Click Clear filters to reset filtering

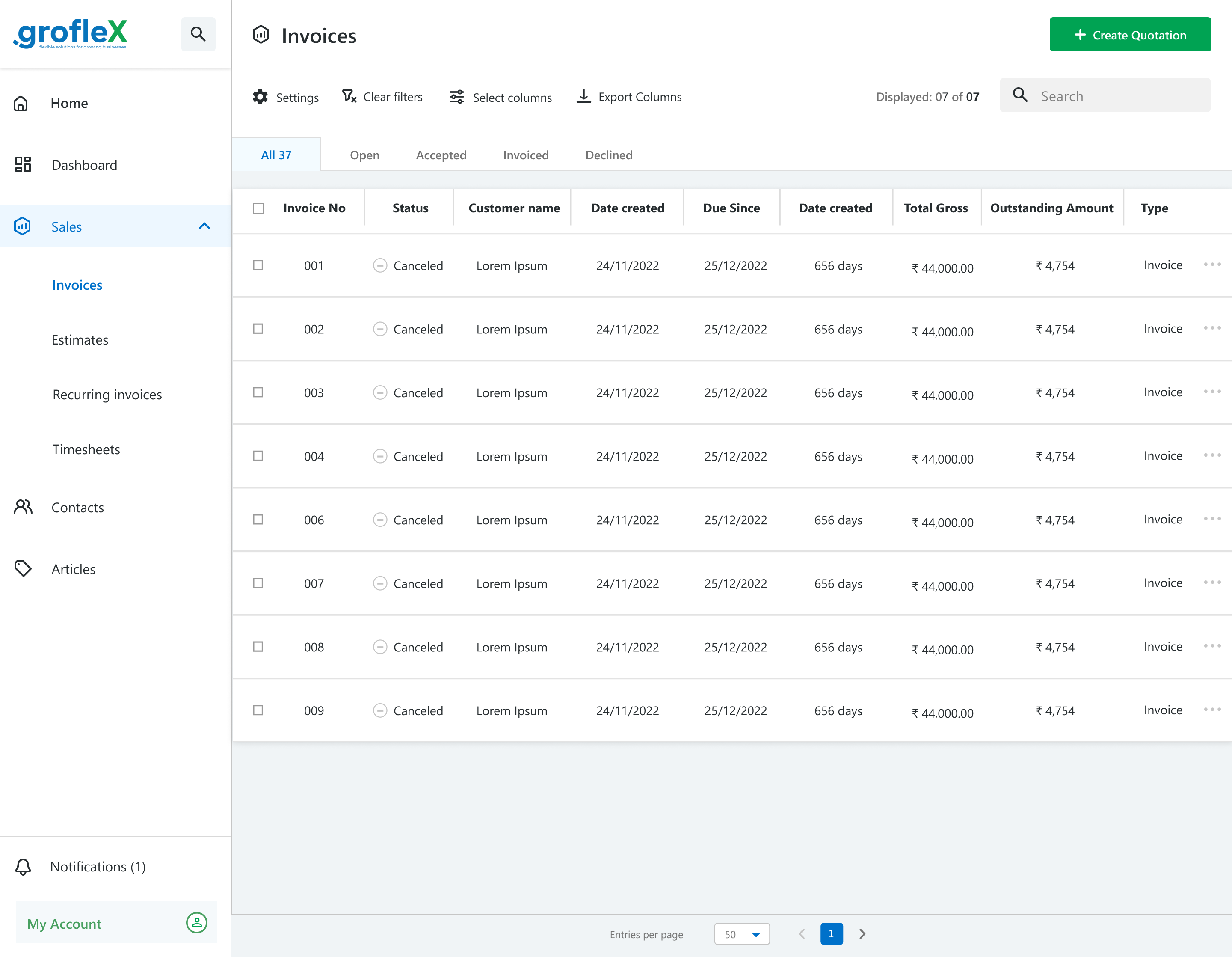coord(382,96)
